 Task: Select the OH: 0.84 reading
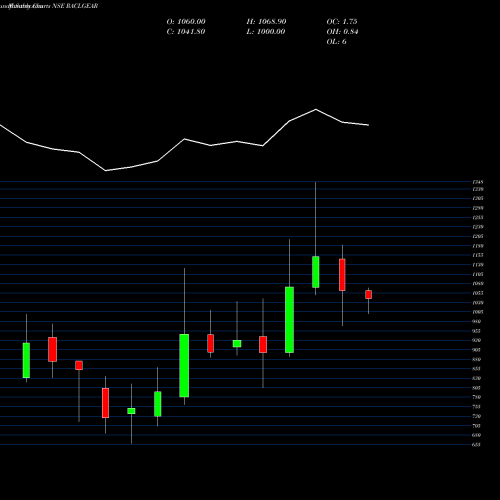[342, 32]
